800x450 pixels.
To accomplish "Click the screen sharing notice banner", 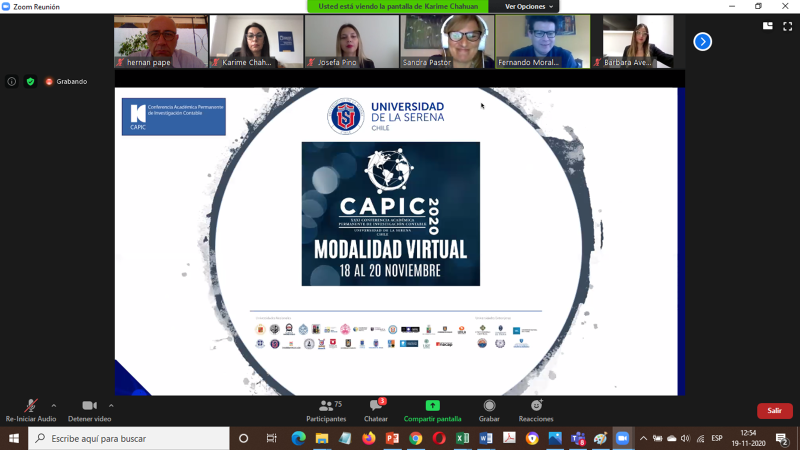I will (398, 7).
